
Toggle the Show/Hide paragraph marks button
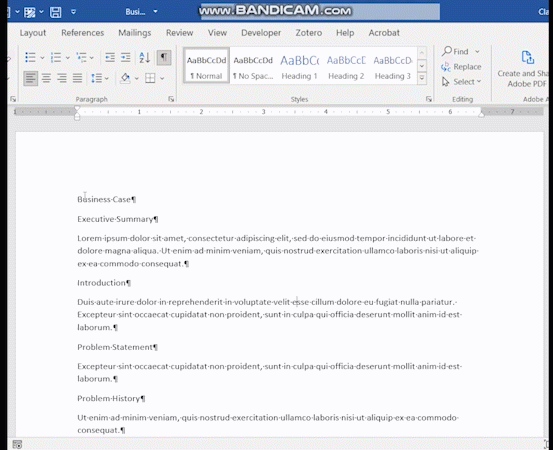164,57
